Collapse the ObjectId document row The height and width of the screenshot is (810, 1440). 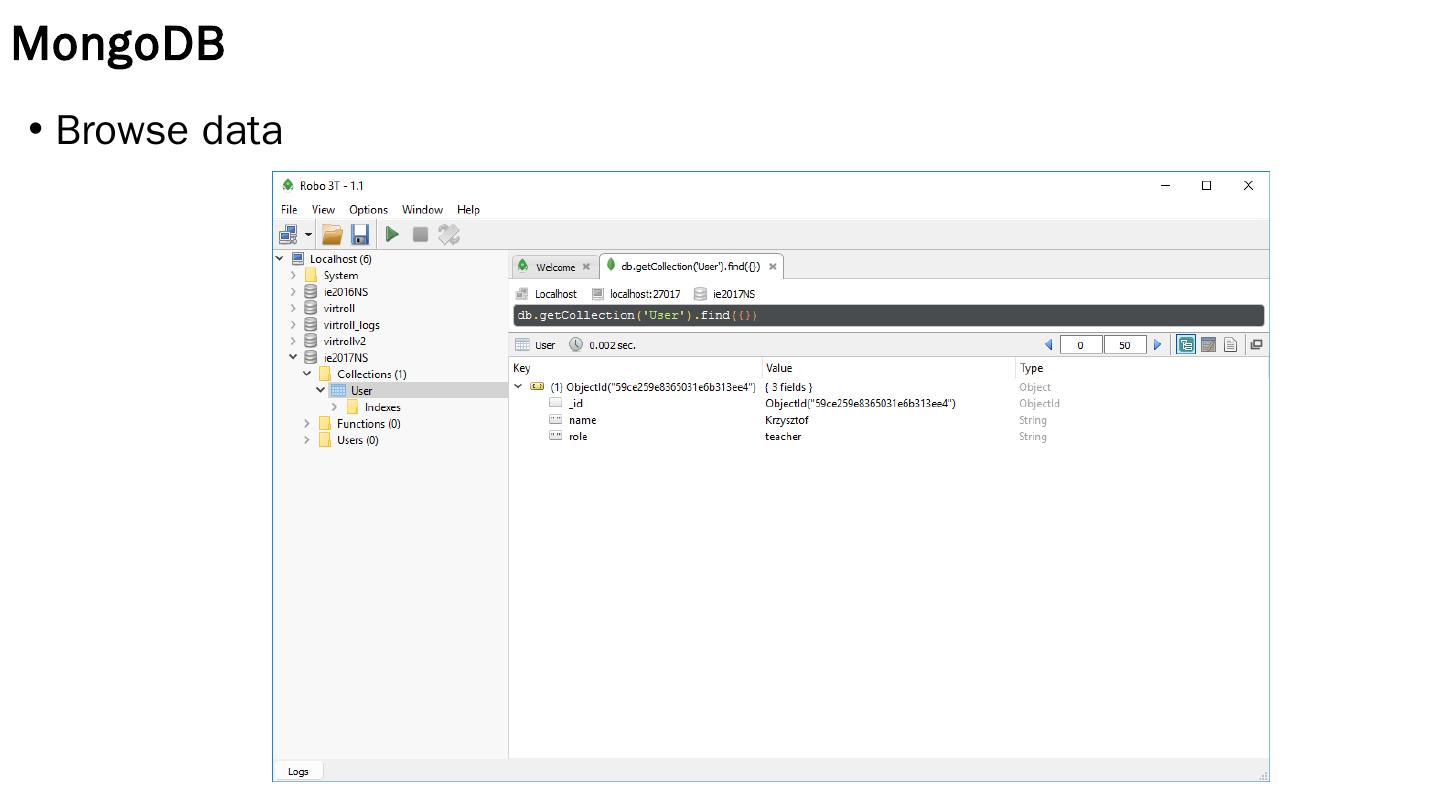coord(518,387)
